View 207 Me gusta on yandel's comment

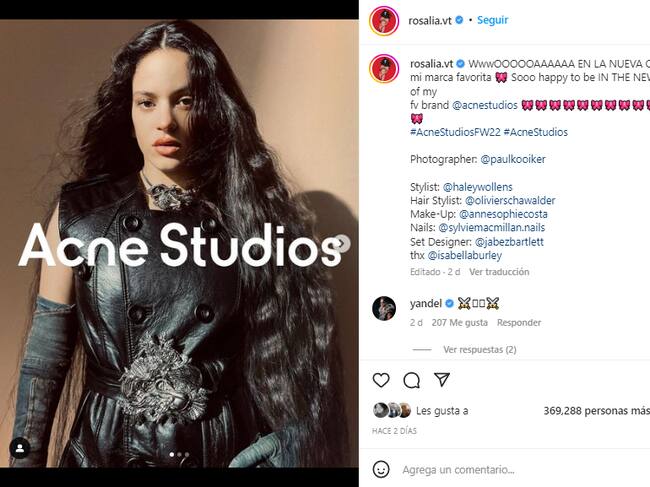point(459,323)
